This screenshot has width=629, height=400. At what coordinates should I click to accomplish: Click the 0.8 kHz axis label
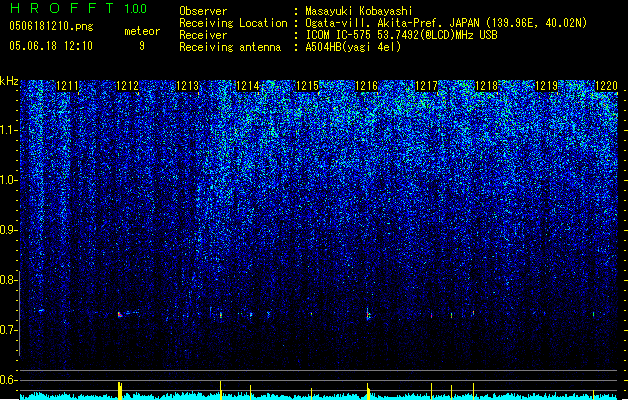8,280
